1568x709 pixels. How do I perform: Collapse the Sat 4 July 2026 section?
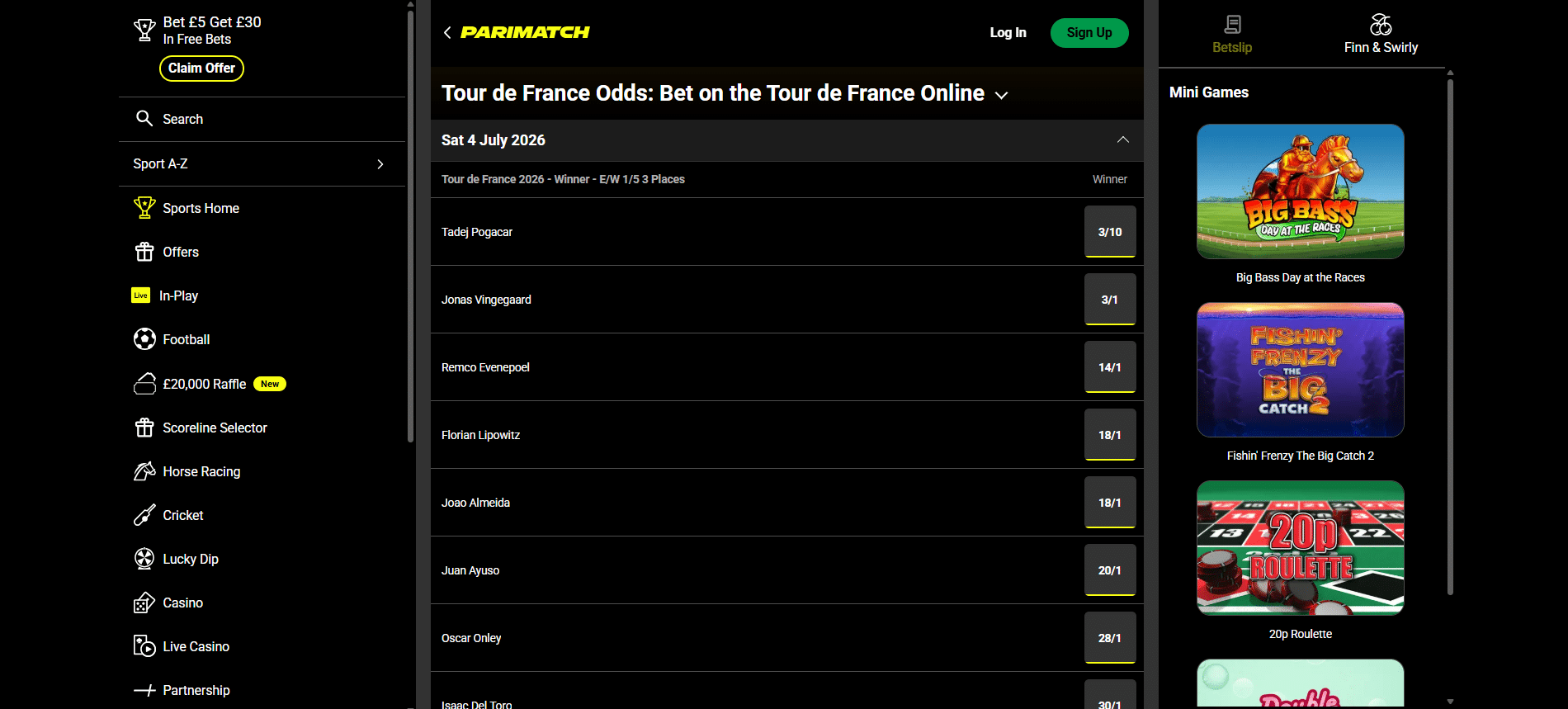tap(1122, 139)
